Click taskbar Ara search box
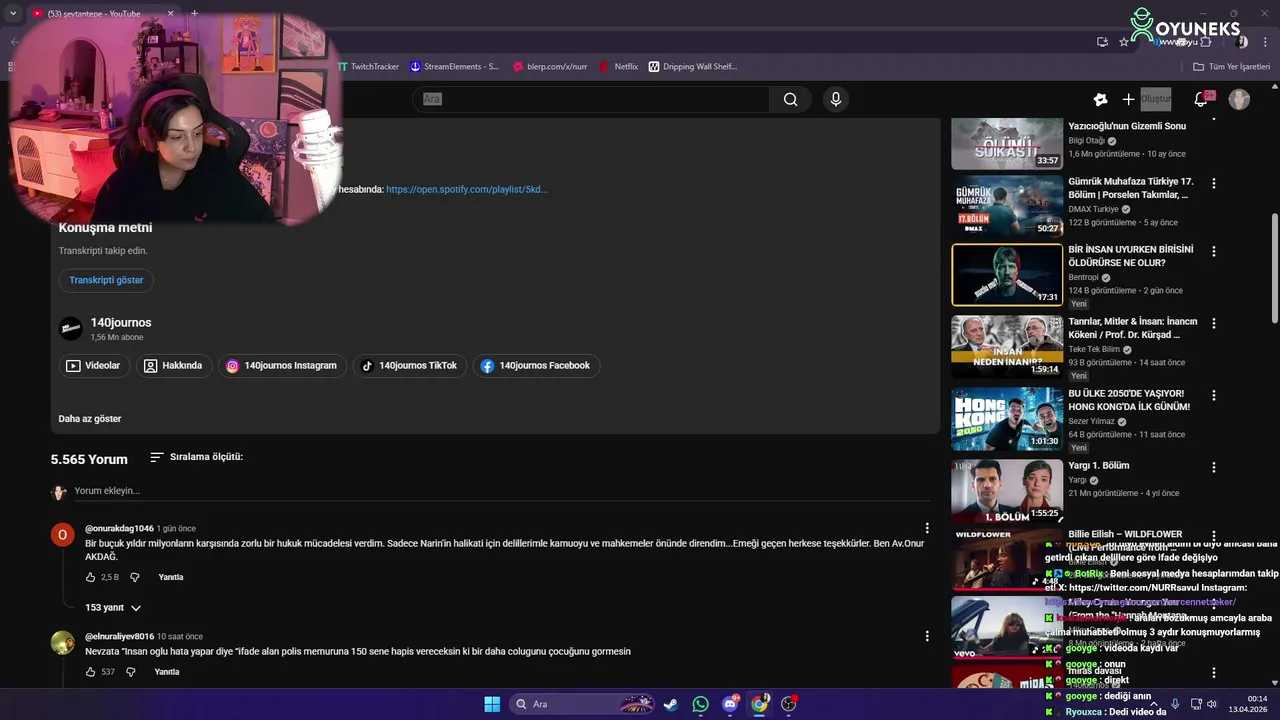The width and height of the screenshot is (1280, 720). [580, 704]
